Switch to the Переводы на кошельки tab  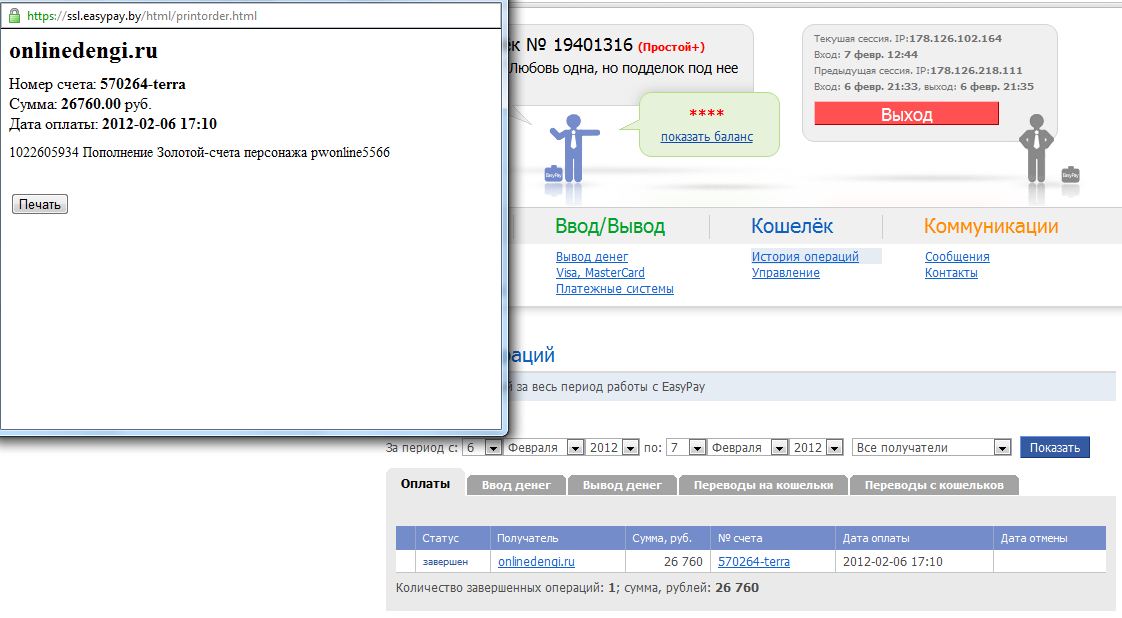(764, 485)
